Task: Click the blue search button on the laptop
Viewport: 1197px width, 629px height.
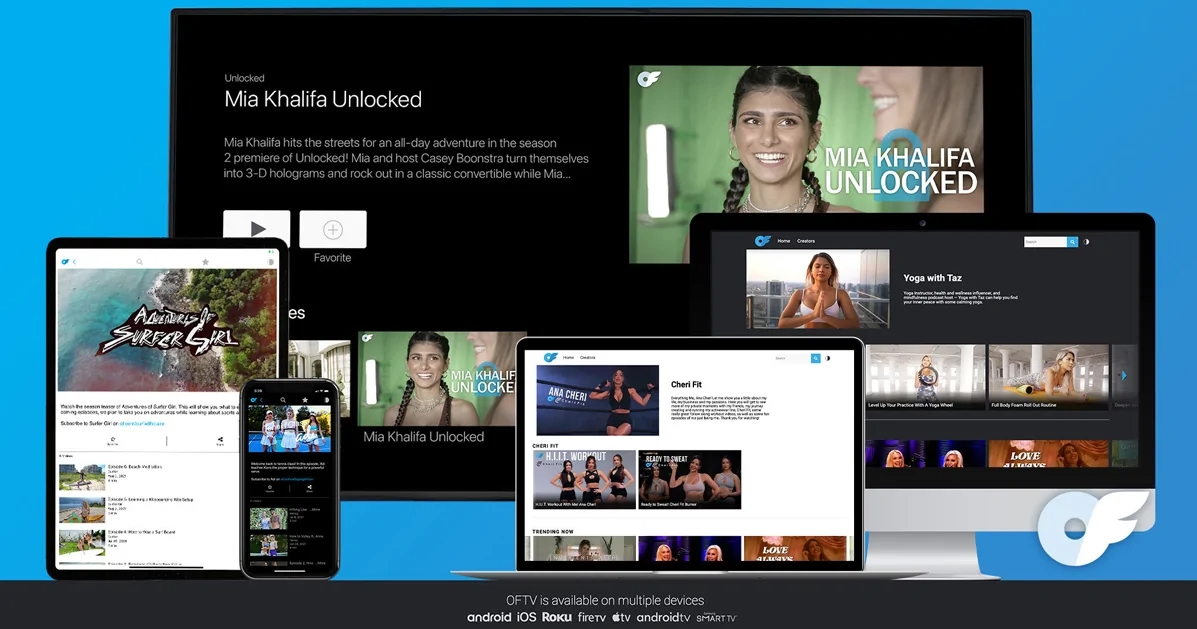Action: (x=816, y=358)
